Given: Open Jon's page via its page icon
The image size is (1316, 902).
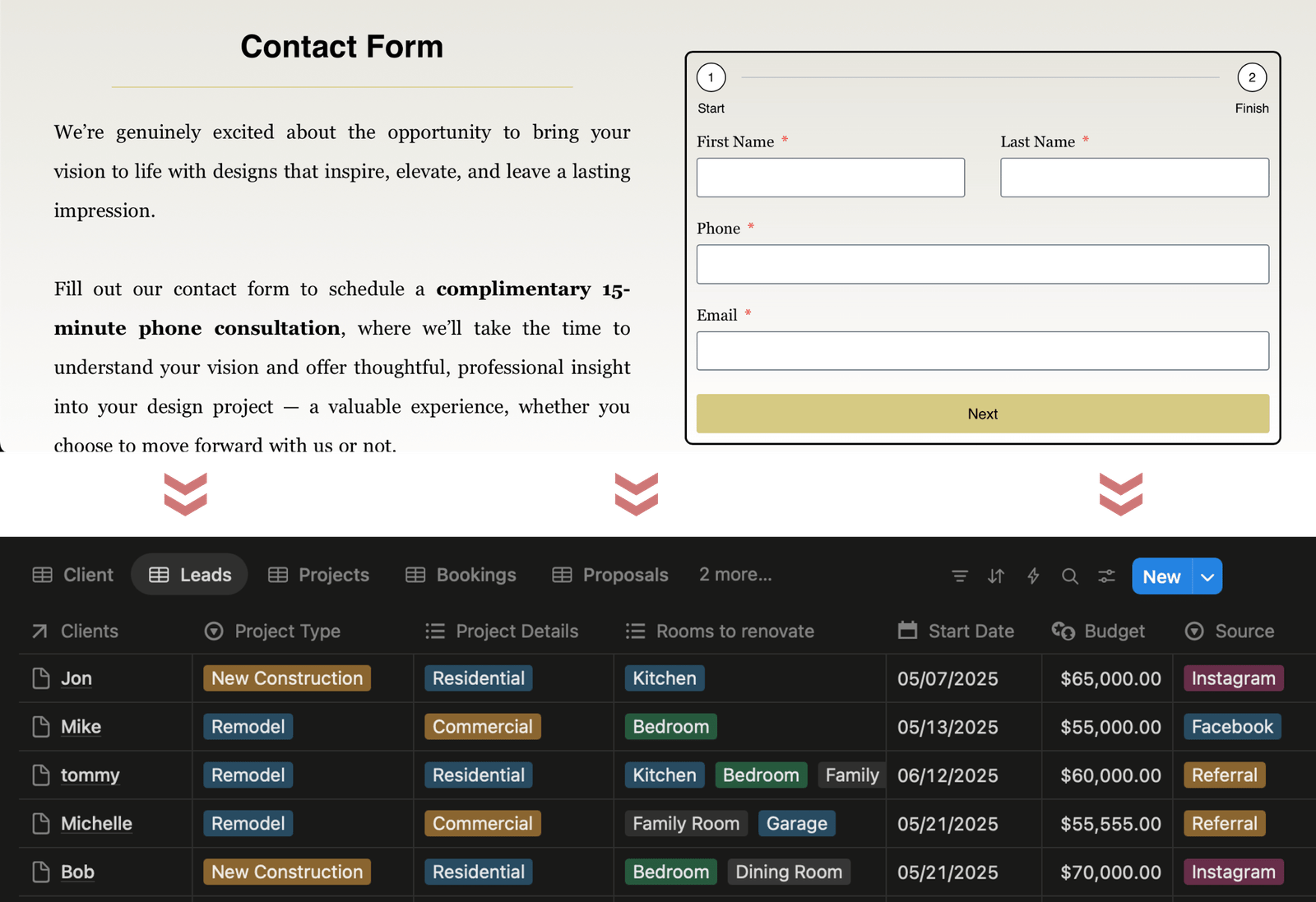Looking at the screenshot, I should pyautogui.click(x=40, y=678).
